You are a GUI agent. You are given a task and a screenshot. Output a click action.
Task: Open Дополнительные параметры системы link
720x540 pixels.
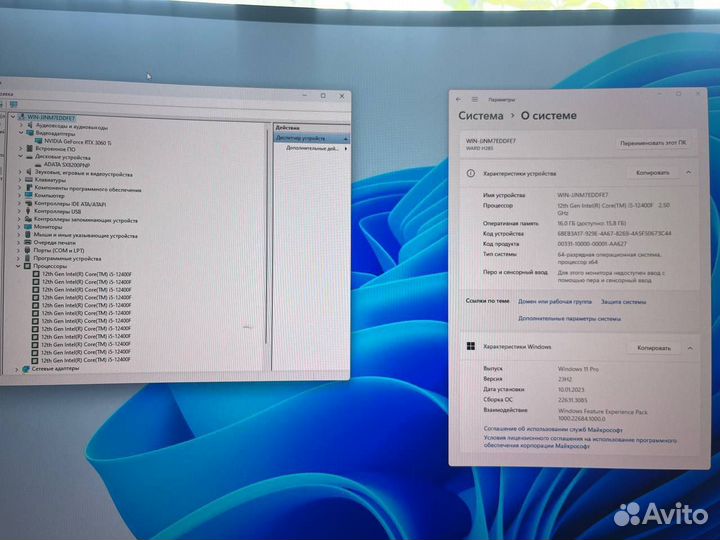tap(569, 318)
